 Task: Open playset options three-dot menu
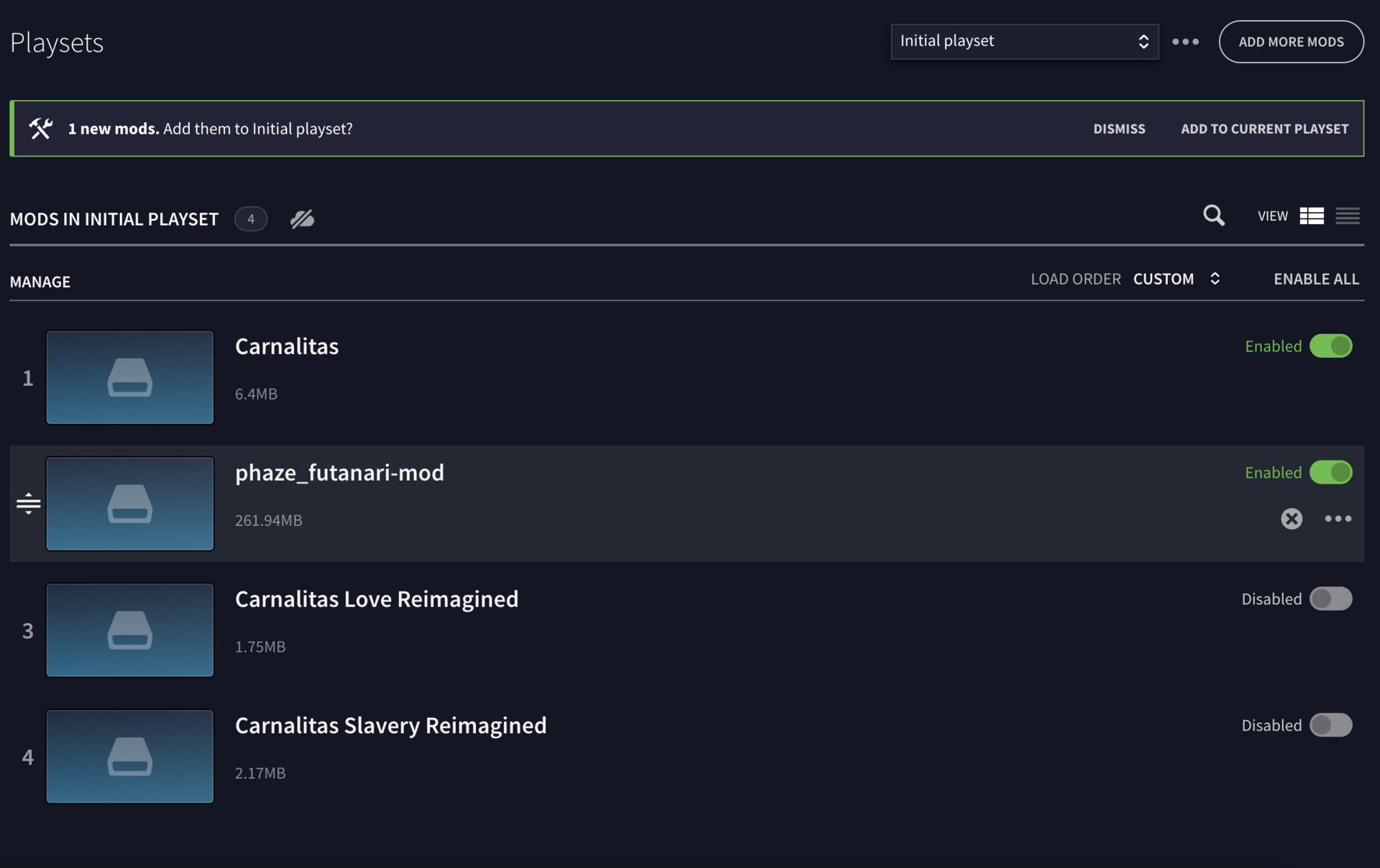[1185, 42]
